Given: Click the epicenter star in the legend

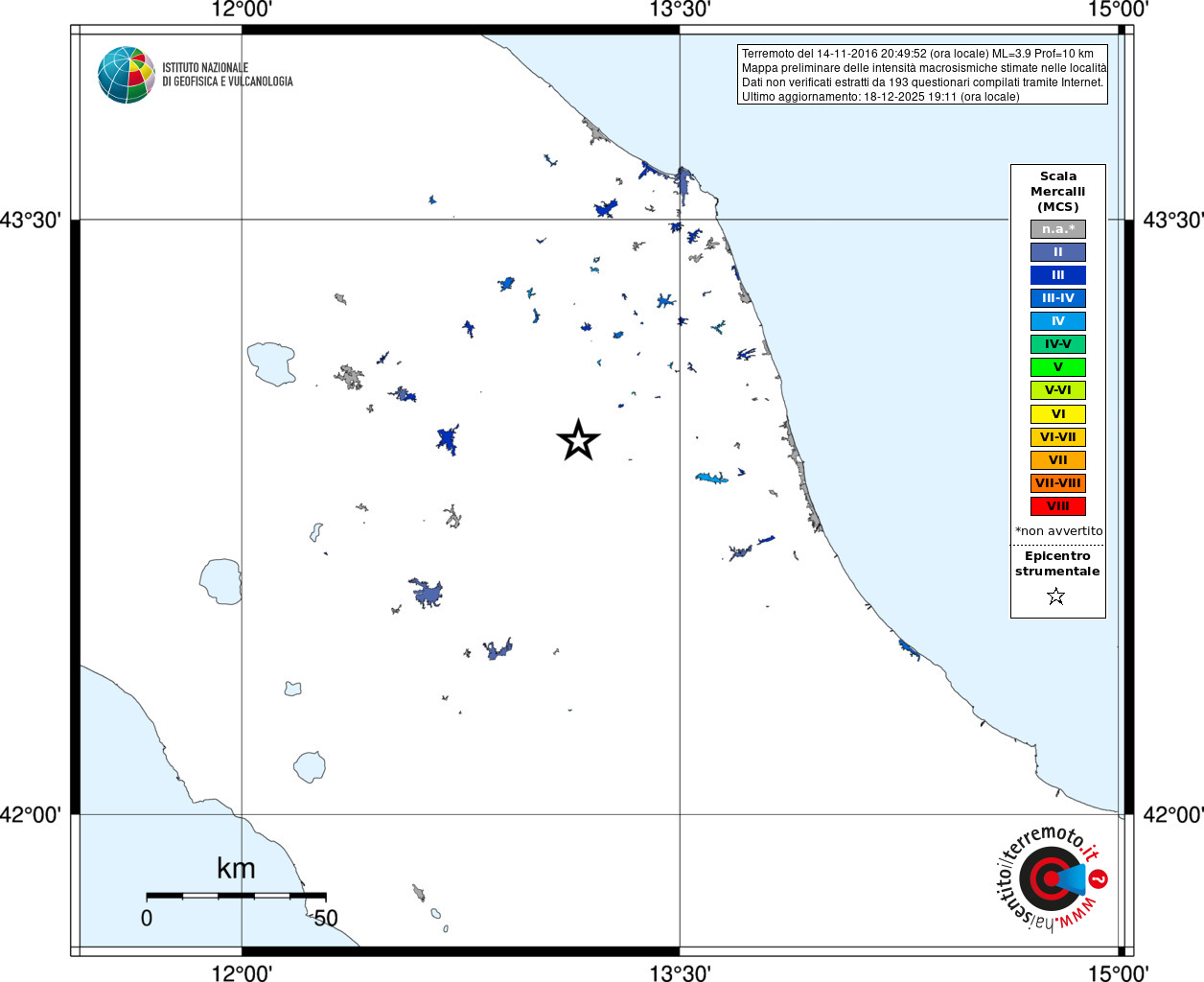Looking at the screenshot, I should pyautogui.click(x=1056, y=596).
